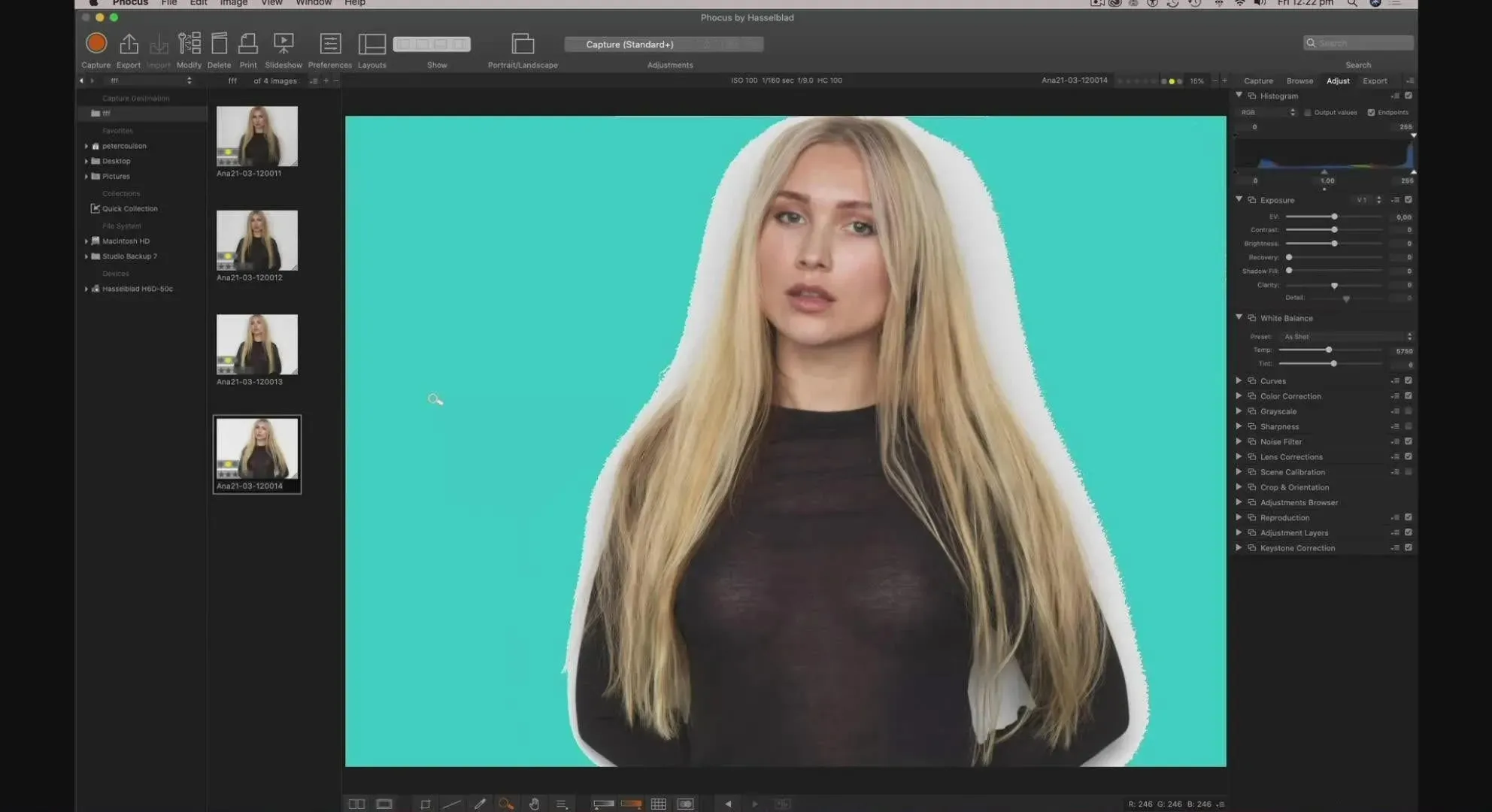The width and height of the screenshot is (1492, 812).
Task: Click the orange Capture button
Action: pyautogui.click(x=96, y=44)
